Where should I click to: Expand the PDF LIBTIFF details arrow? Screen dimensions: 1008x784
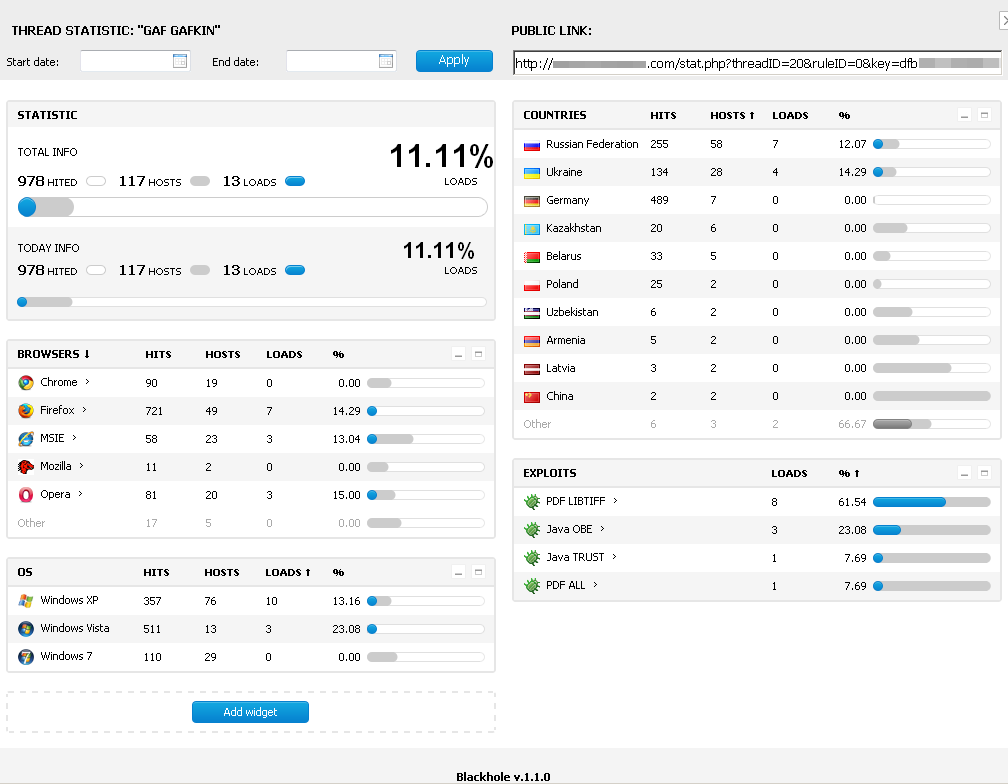(x=615, y=501)
